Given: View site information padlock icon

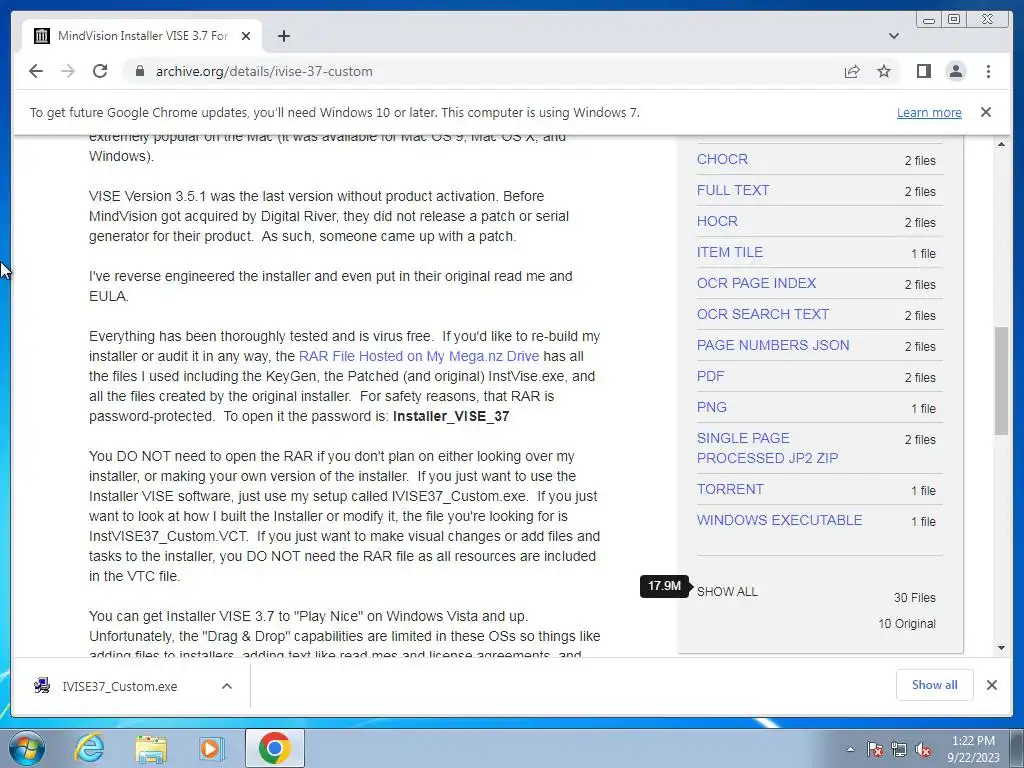Looking at the screenshot, I should pos(139,71).
